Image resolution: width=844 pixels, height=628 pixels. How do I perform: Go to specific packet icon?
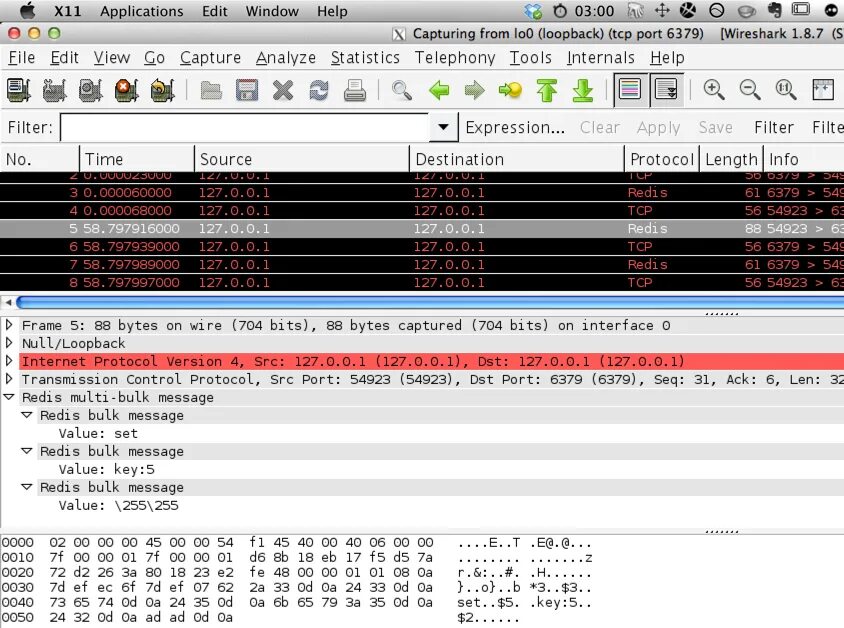coord(510,90)
